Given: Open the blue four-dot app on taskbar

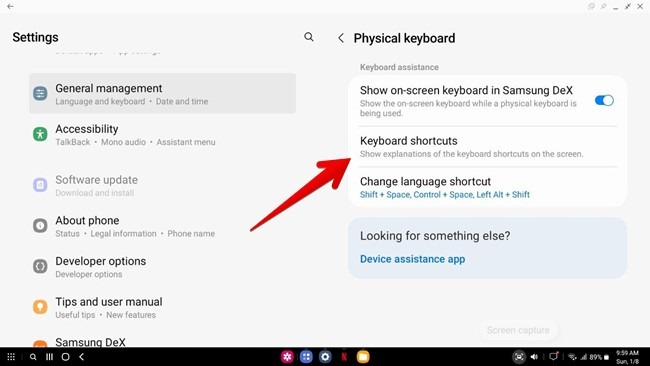Looking at the screenshot, I should 306,357.
